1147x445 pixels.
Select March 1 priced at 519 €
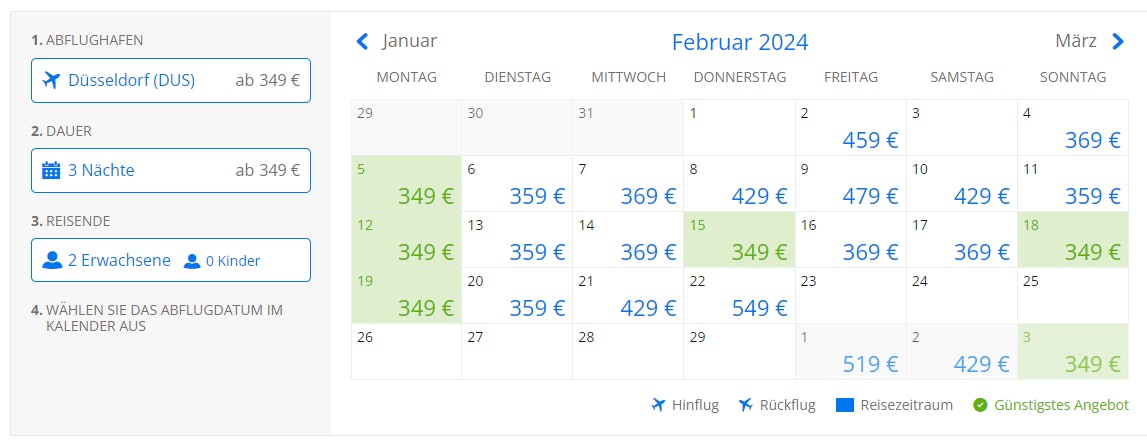851,352
